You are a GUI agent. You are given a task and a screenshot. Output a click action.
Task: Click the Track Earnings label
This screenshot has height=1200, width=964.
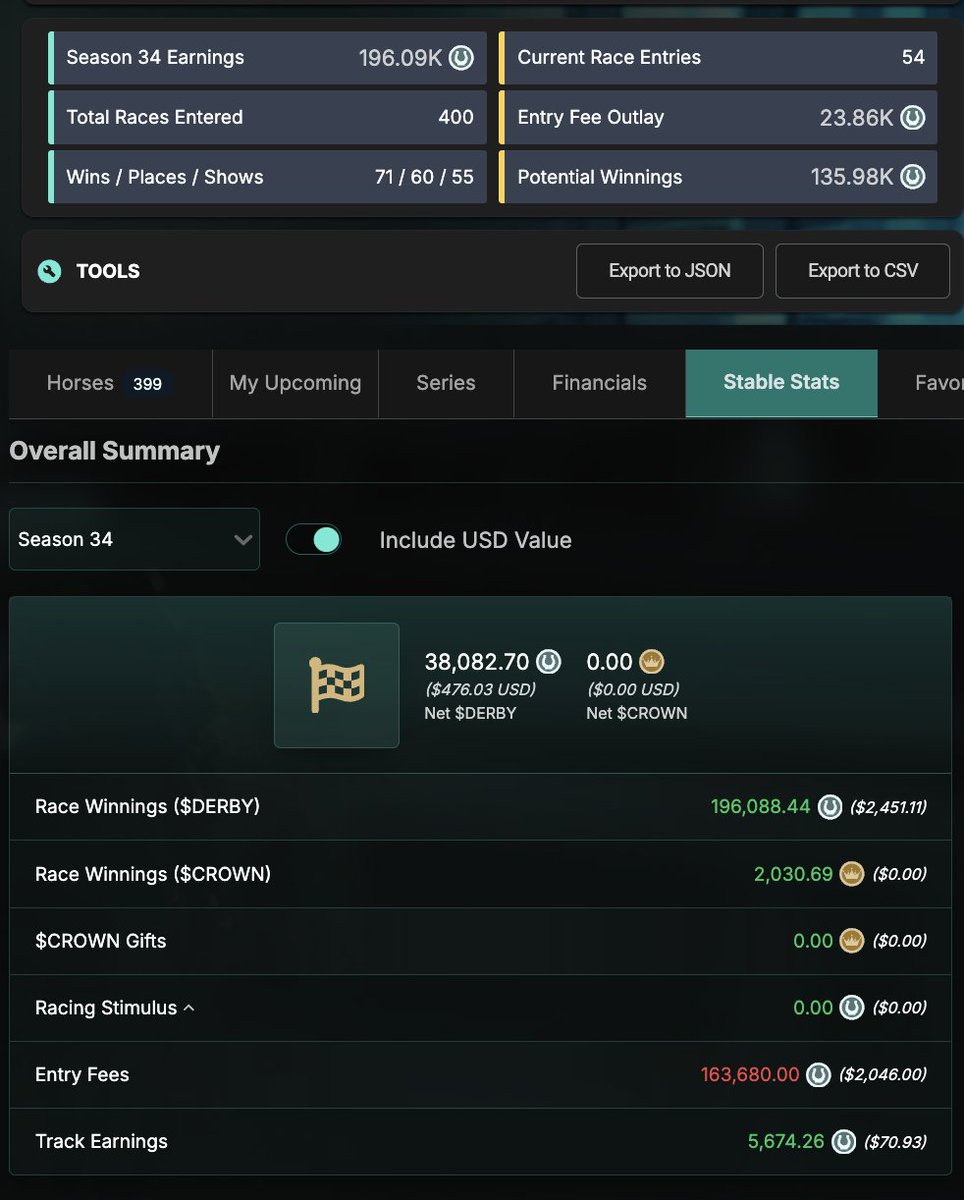pyautogui.click(x=101, y=1141)
